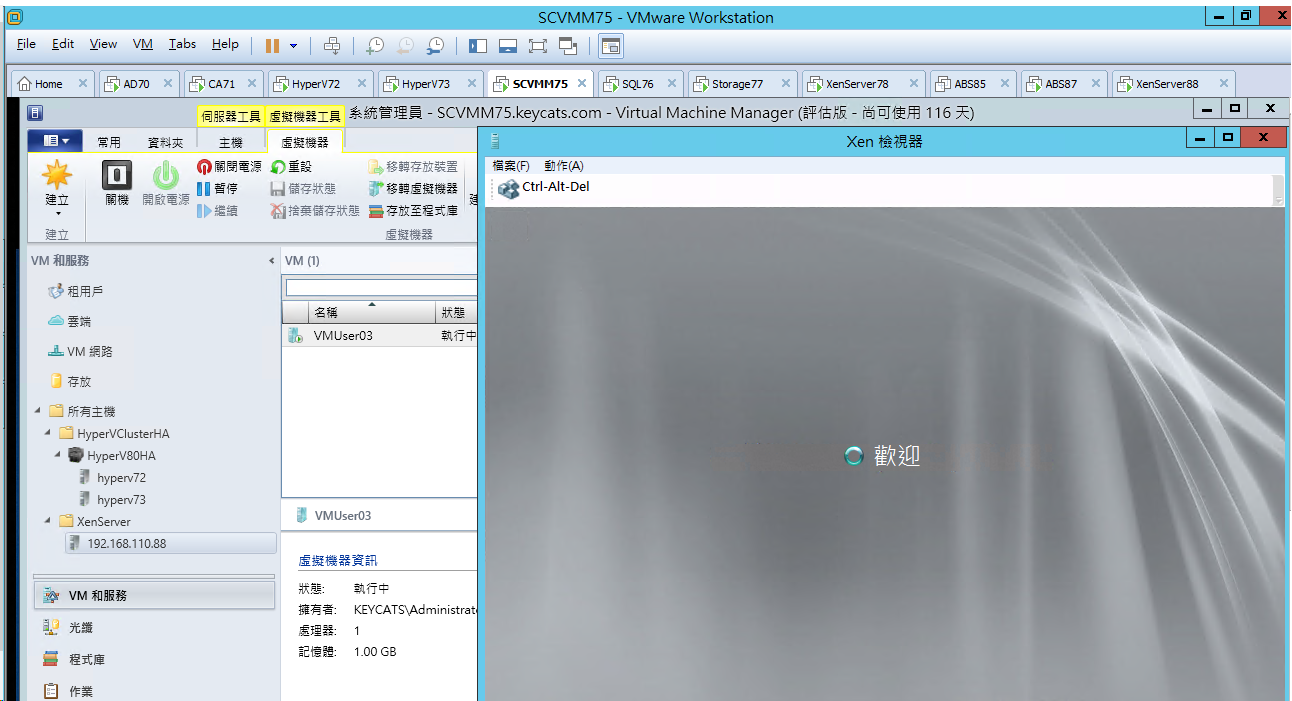Toggle the thumbnail bar view icon
1292x701 pixels.
(508, 45)
